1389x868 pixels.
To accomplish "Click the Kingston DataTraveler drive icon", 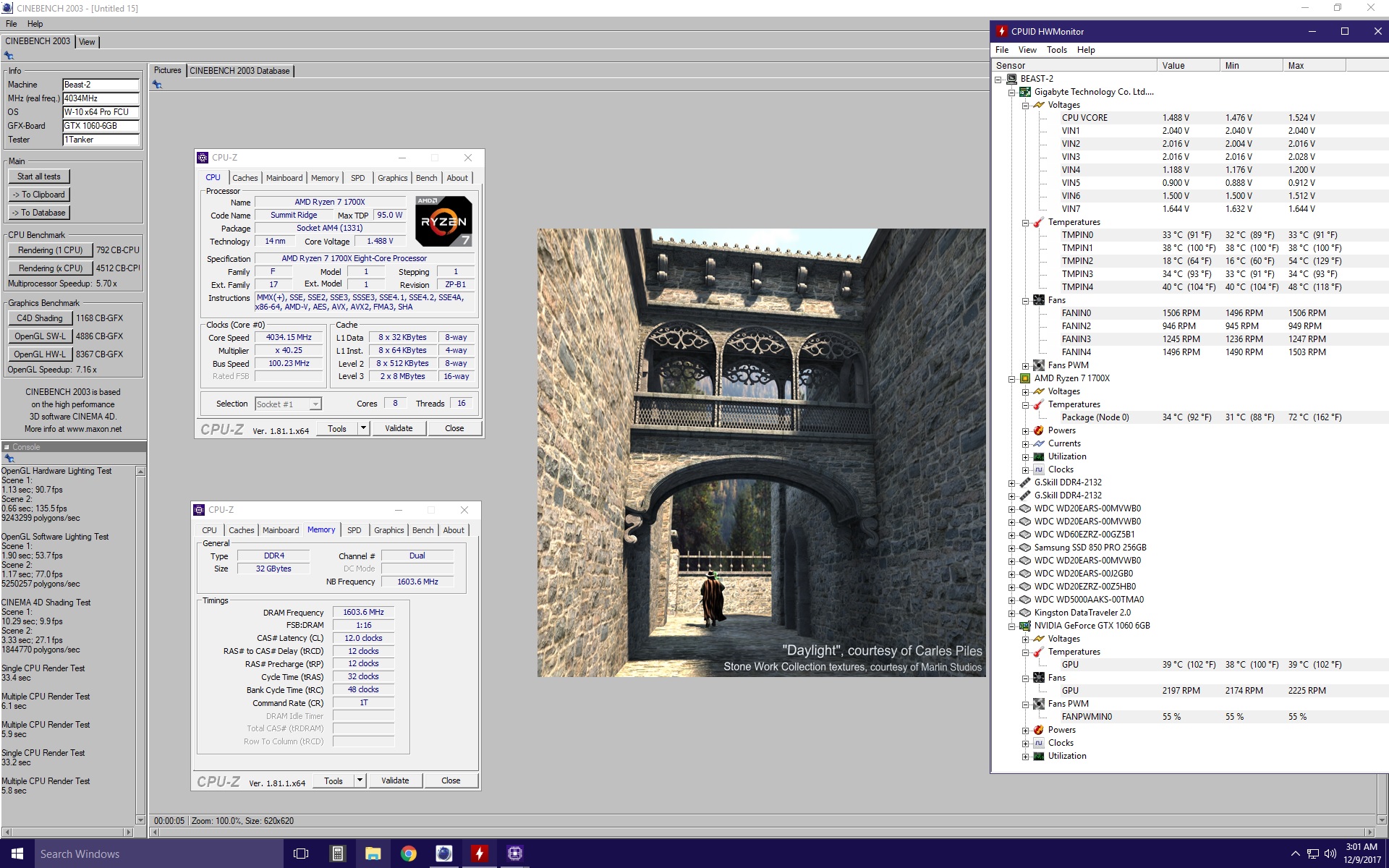I will (1025, 613).
